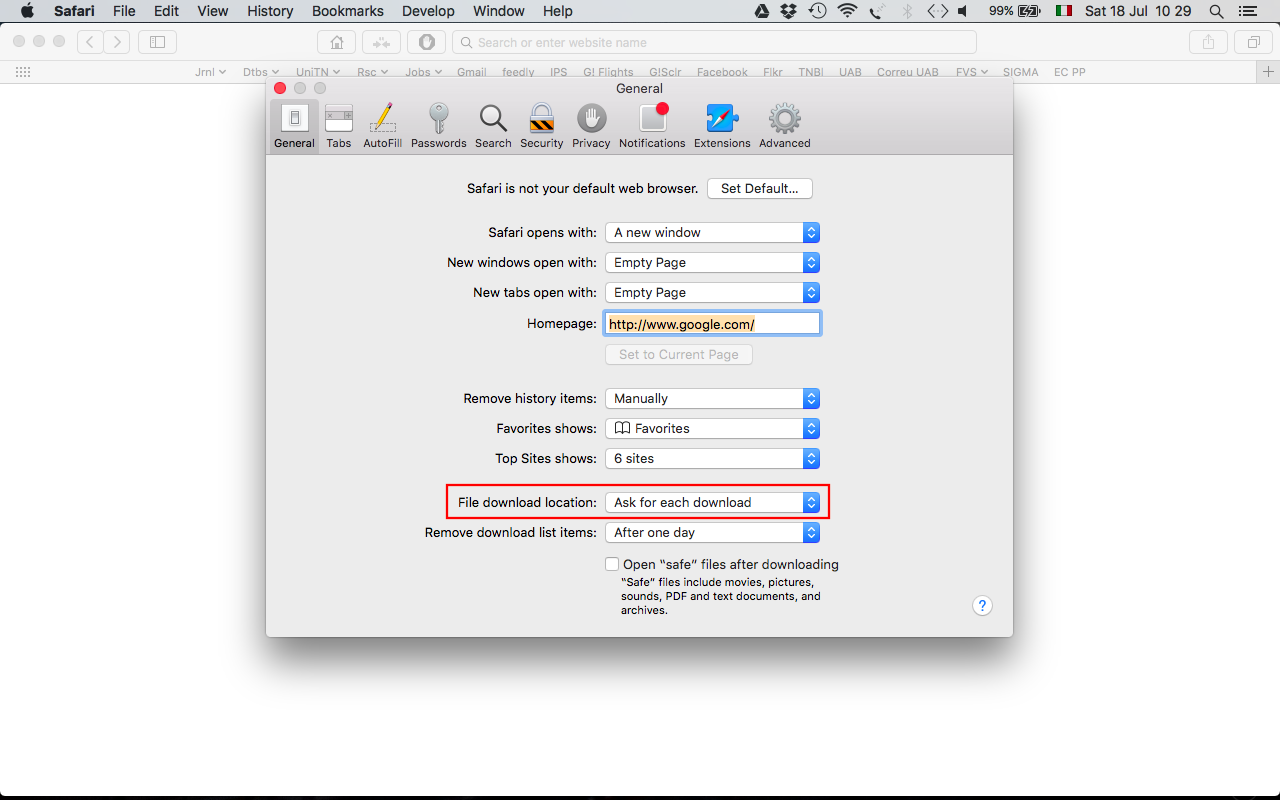
Task: Open the General preferences pane
Action: pos(294,126)
